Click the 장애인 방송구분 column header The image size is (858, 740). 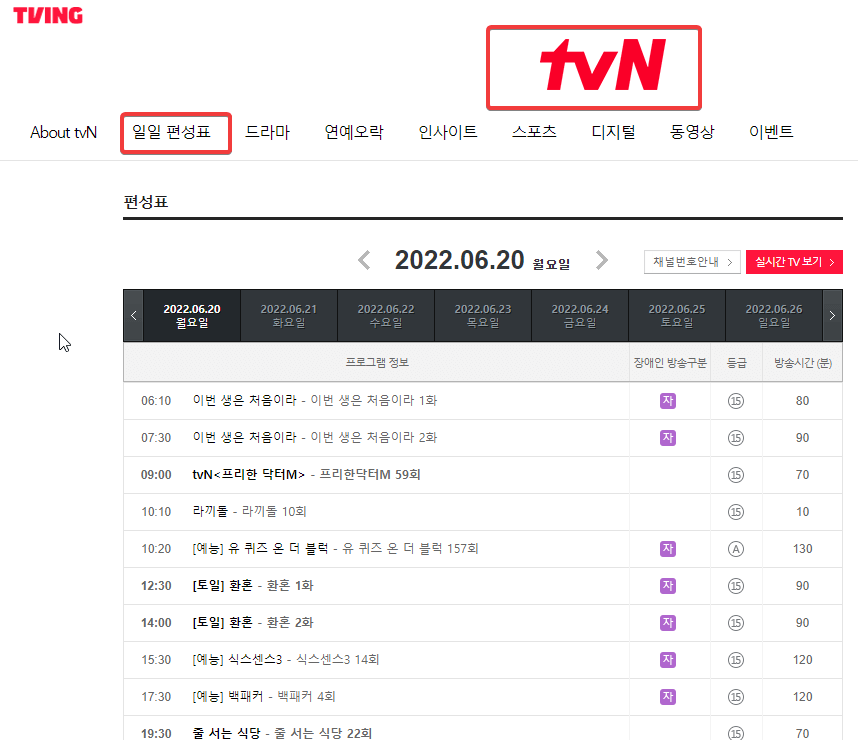click(x=670, y=363)
